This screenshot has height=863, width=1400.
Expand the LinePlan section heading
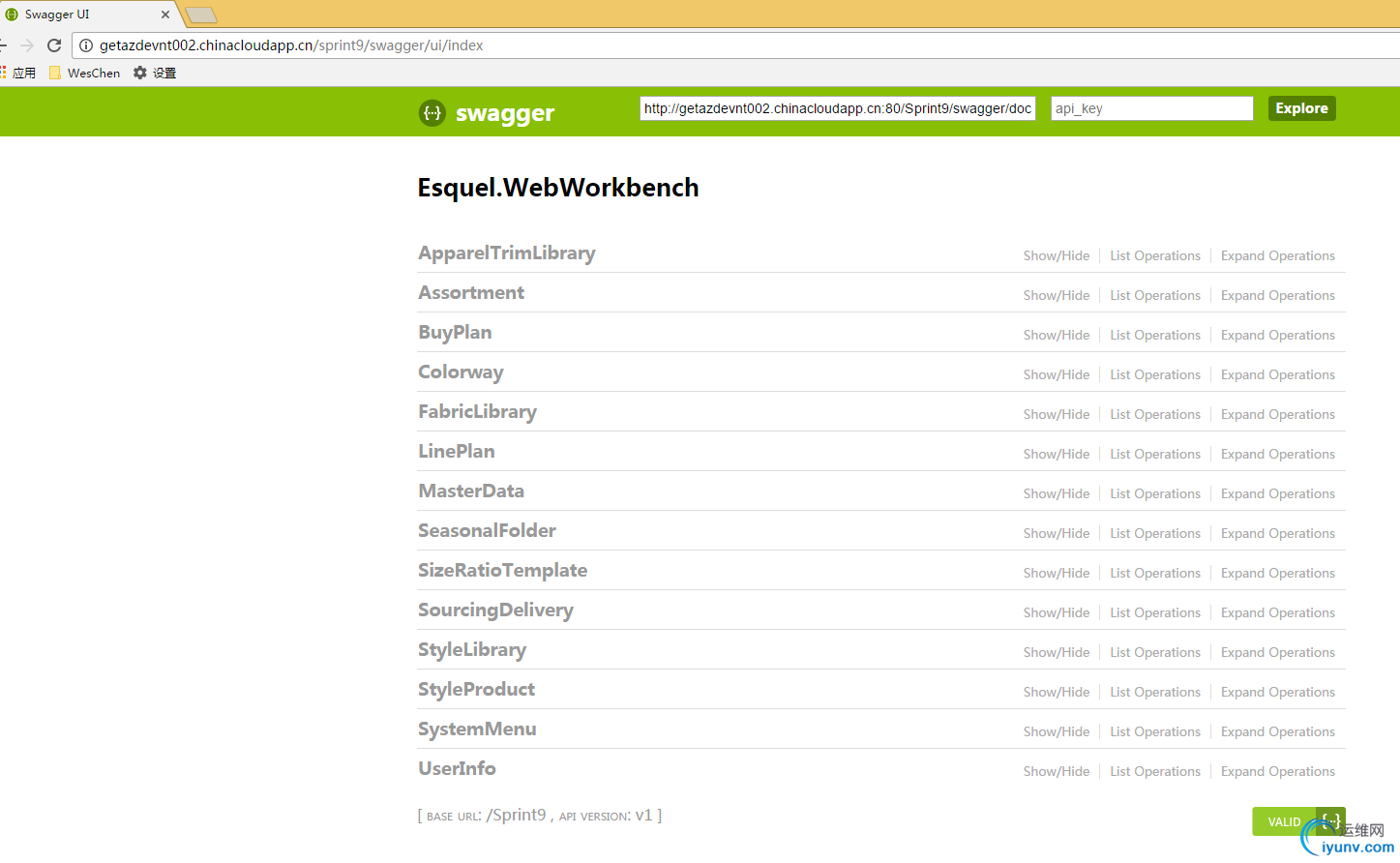pos(457,451)
